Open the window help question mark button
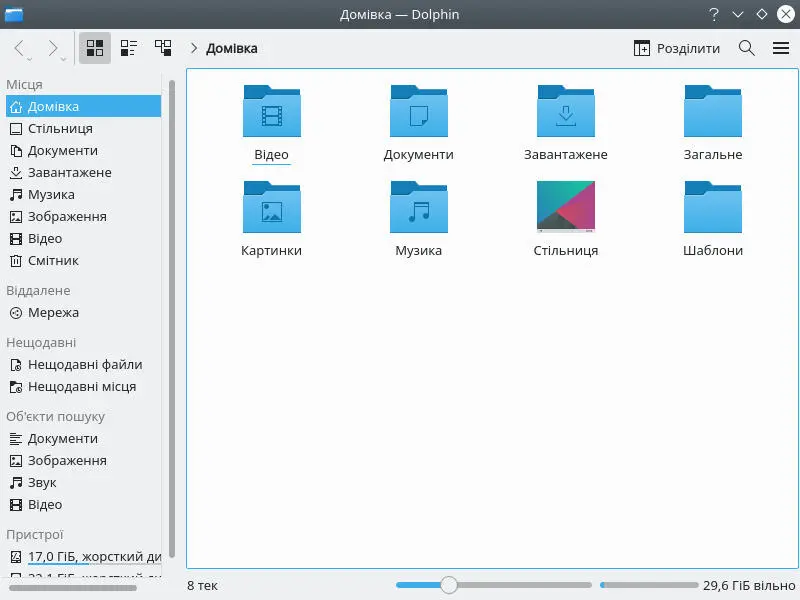The width and height of the screenshot is (800, 600). (714, 14)
